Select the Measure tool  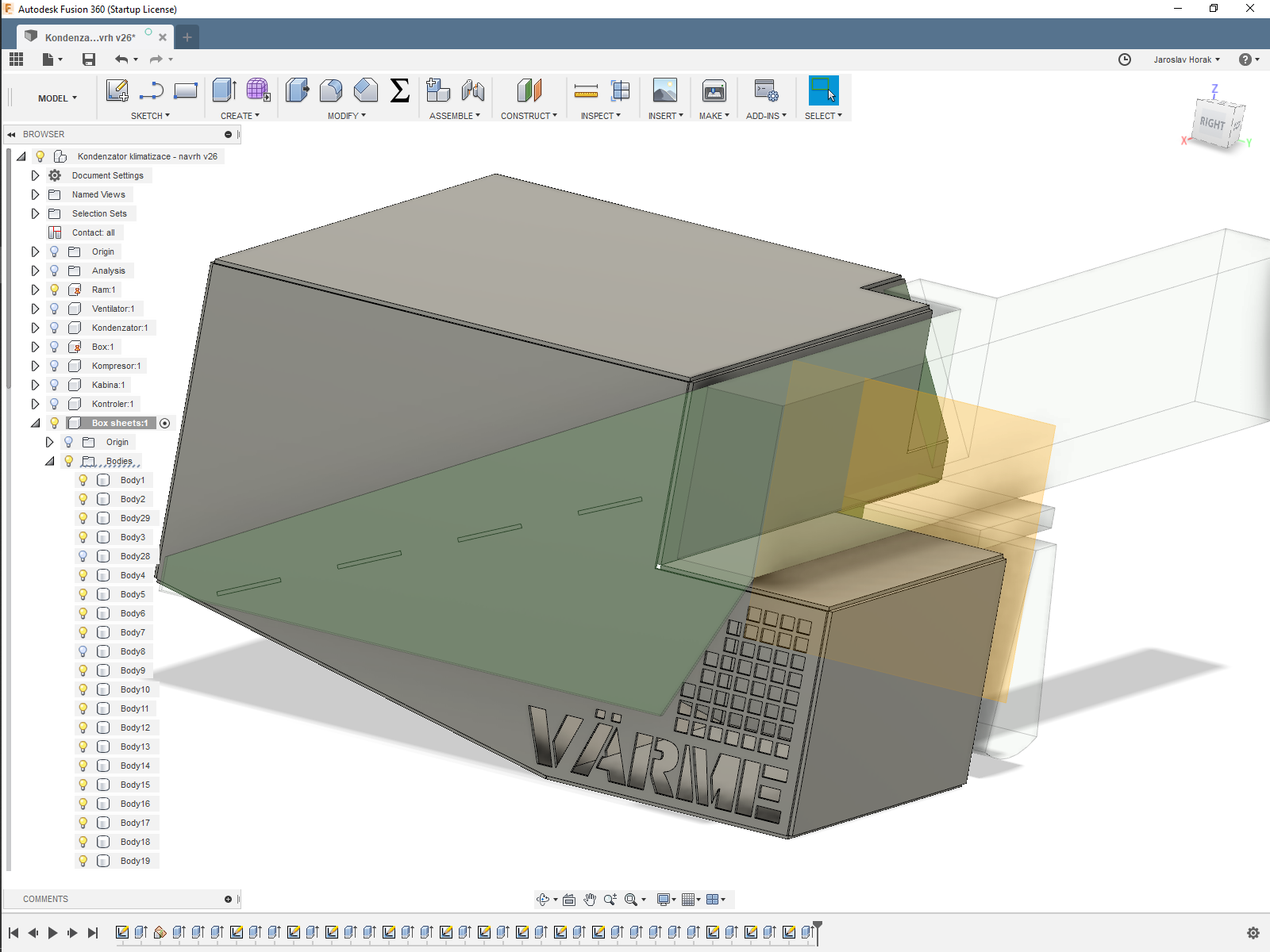tap(586, 91)
